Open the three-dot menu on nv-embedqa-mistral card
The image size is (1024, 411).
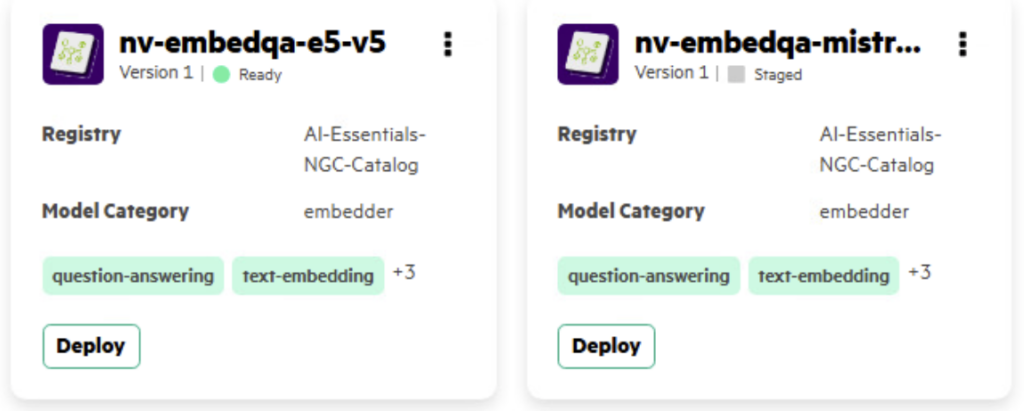[x=962, y=44]
